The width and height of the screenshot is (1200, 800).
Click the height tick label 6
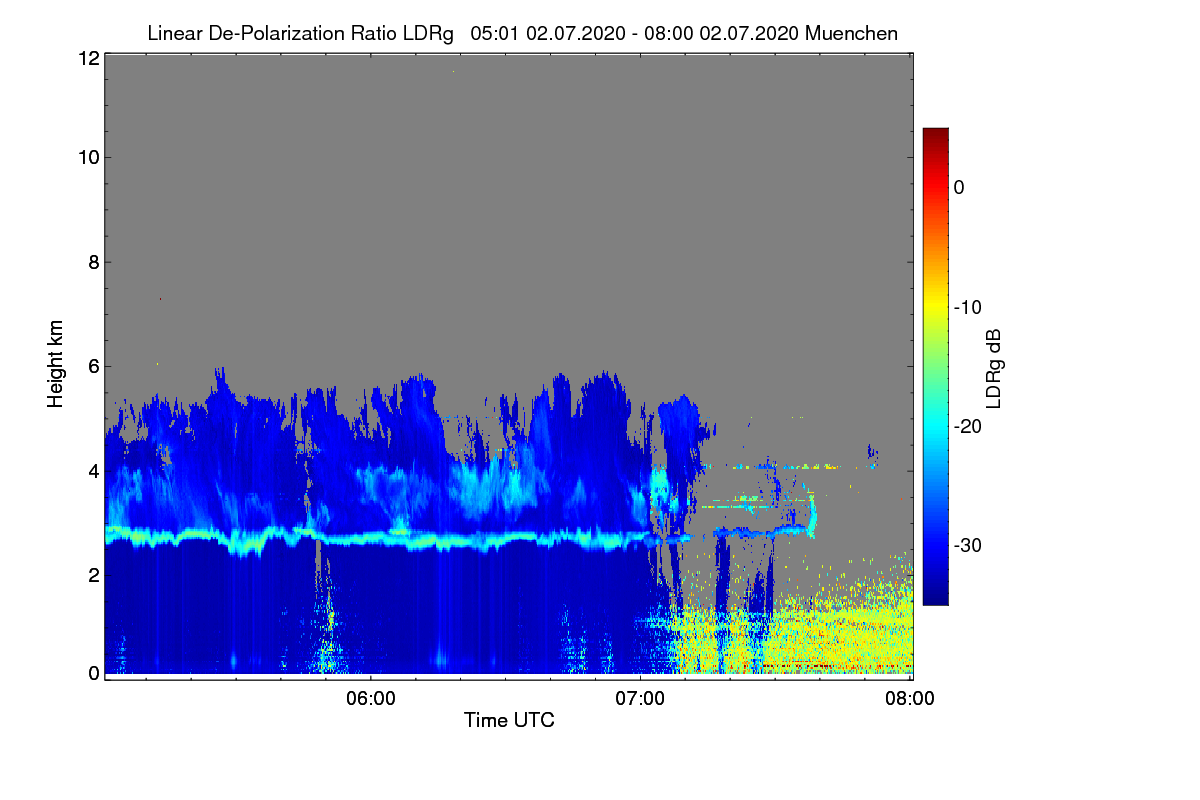[93, 367]
